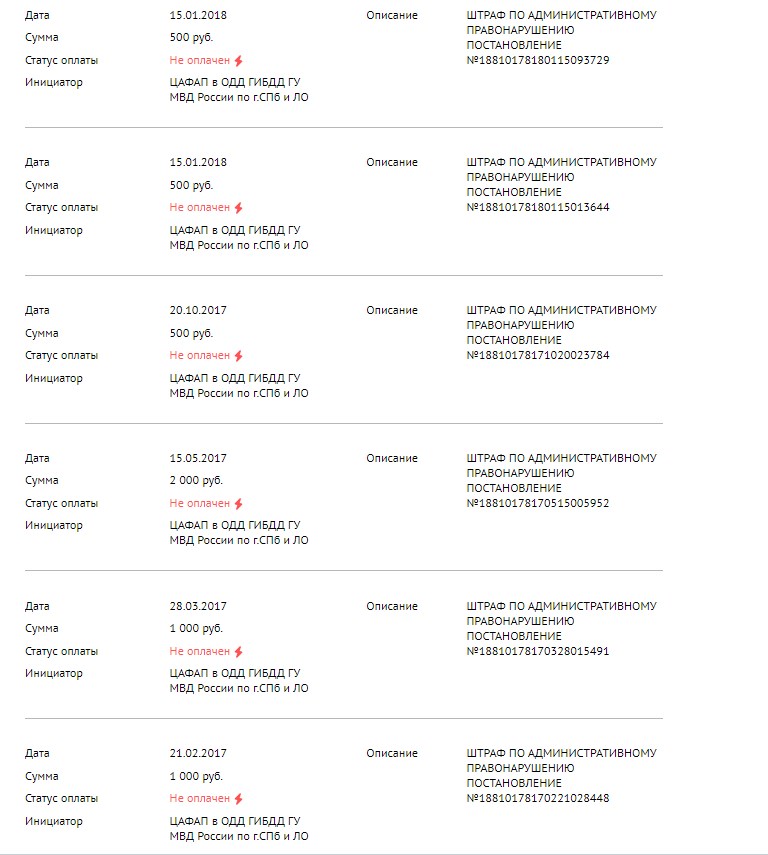
Task: Click lightning bolt icon for 21.02.2017 fine
Action: (238, 799)
